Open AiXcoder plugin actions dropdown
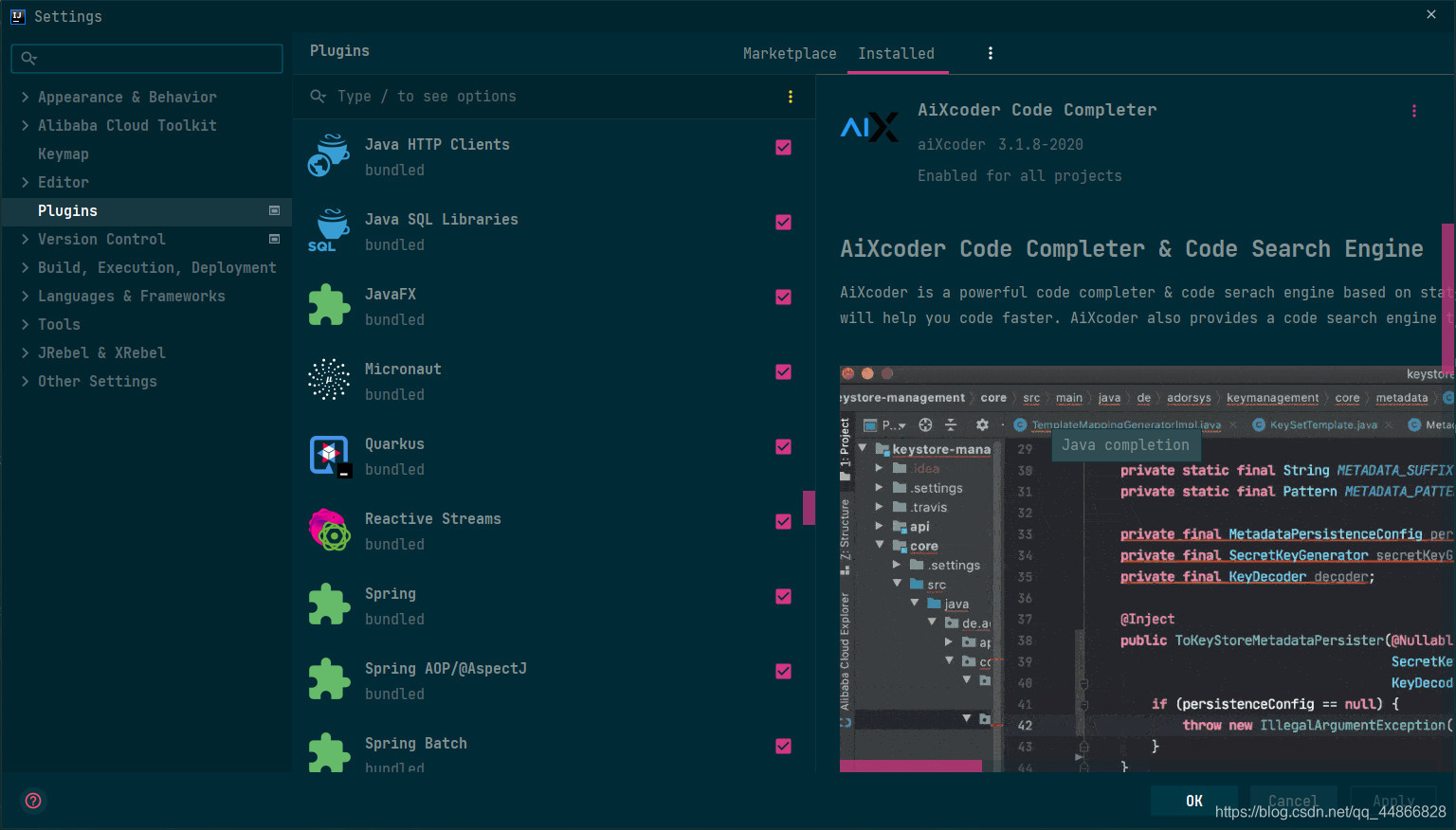 tap(1414, 111)
